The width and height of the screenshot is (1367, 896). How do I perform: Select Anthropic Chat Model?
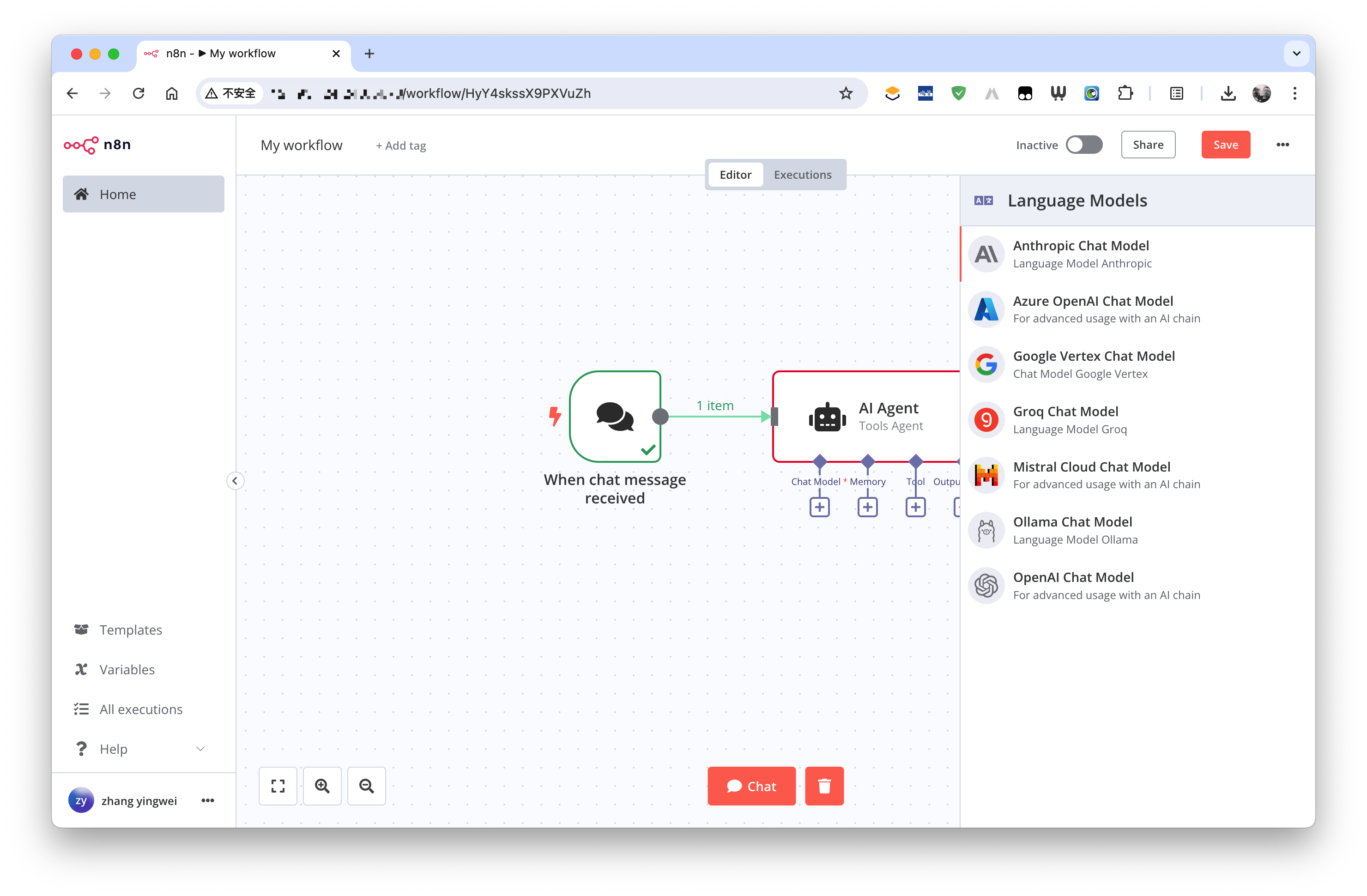click(x=1137, y=254)
